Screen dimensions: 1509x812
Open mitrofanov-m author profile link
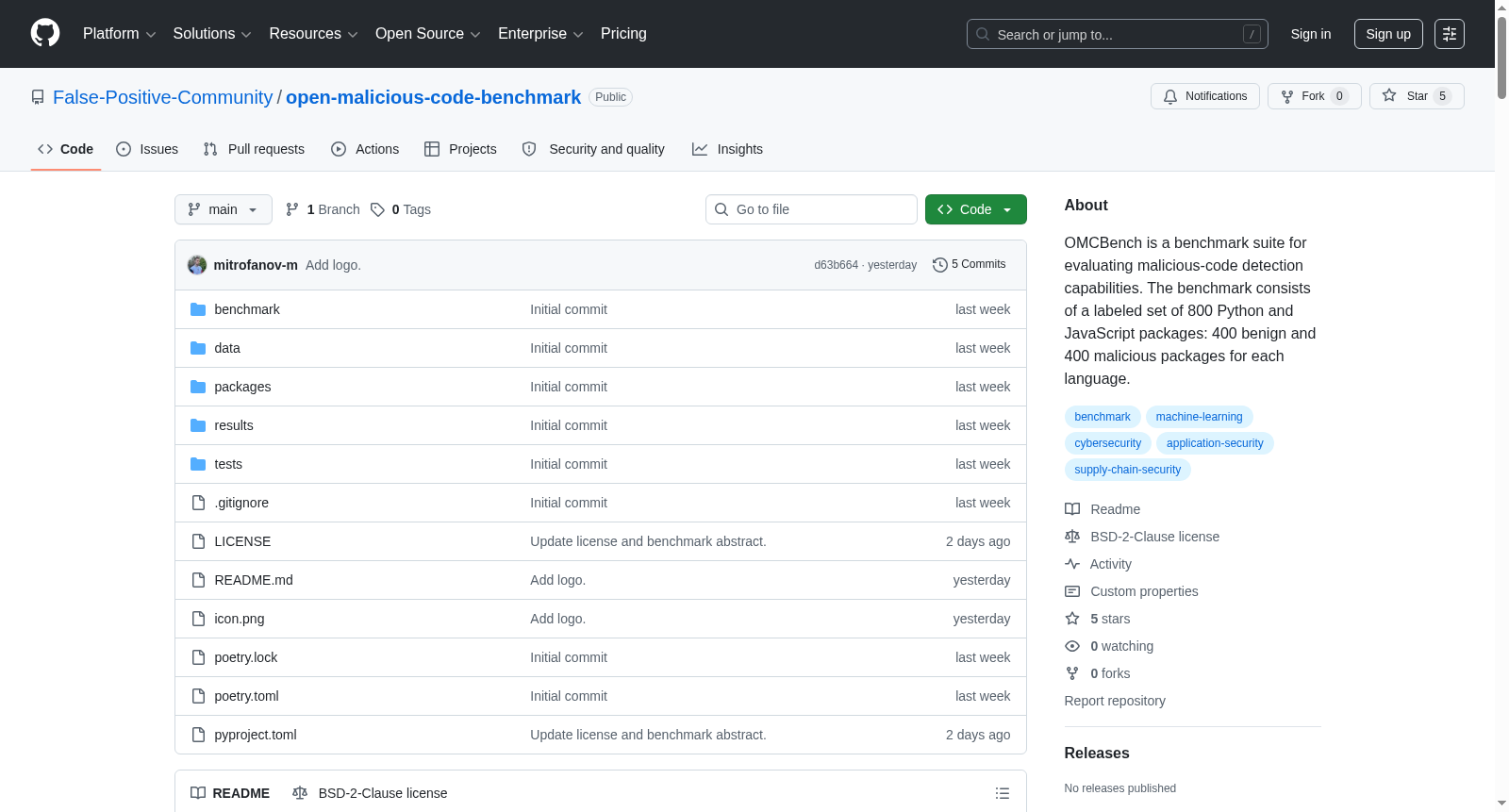coord(256,265)
